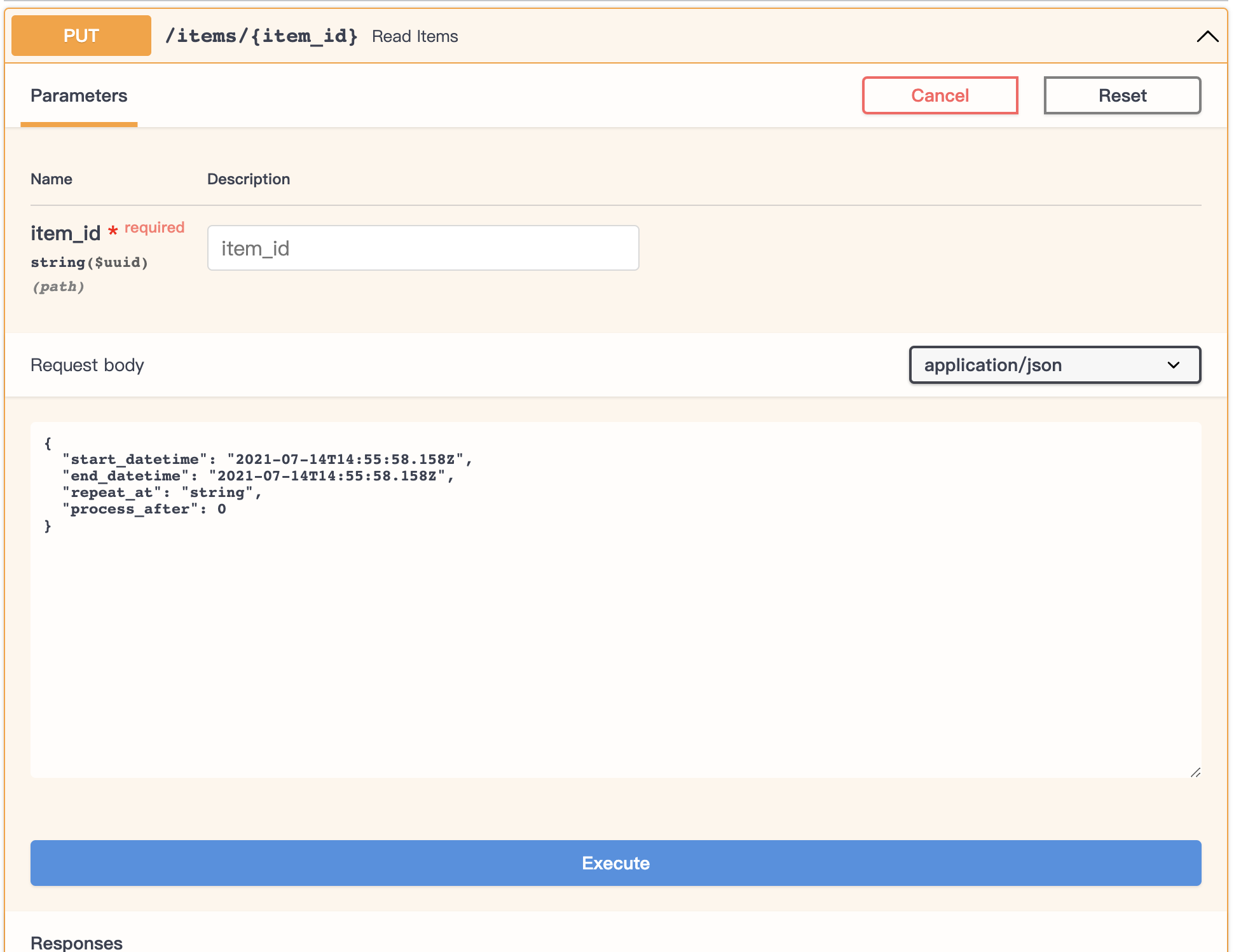Click the red required label
Image resolution: width=1241 pixels, height=952 pixels.
[x=154, y=228]
